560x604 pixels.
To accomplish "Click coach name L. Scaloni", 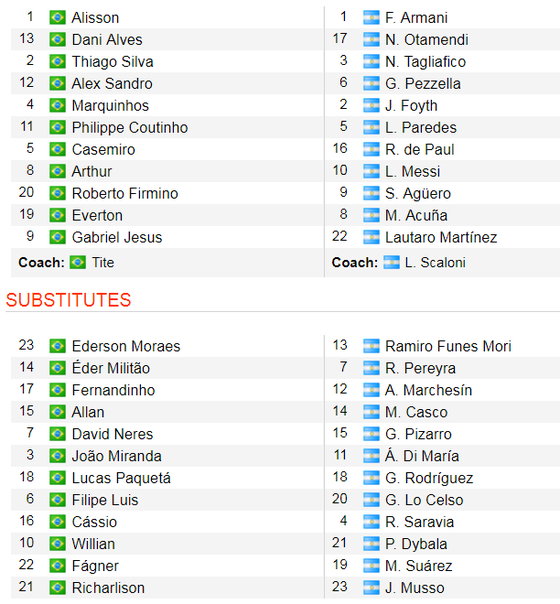I will click(x=435, y=262).
